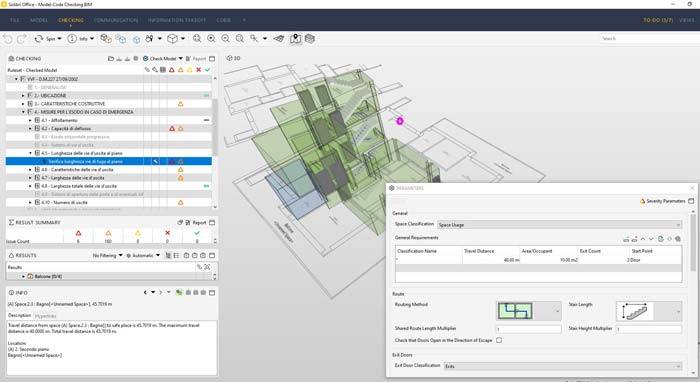Screen dimensions: 700x382
Task: Click the Undo arrow in the toolbar
Action: click(8, 39)
